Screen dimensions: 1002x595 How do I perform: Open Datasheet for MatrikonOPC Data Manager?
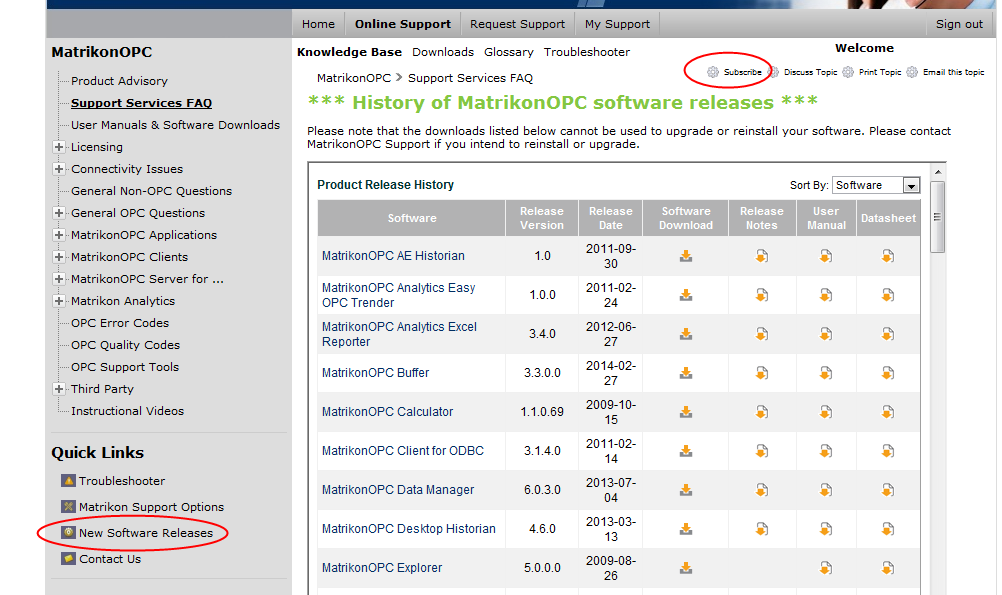pos(887,489)
